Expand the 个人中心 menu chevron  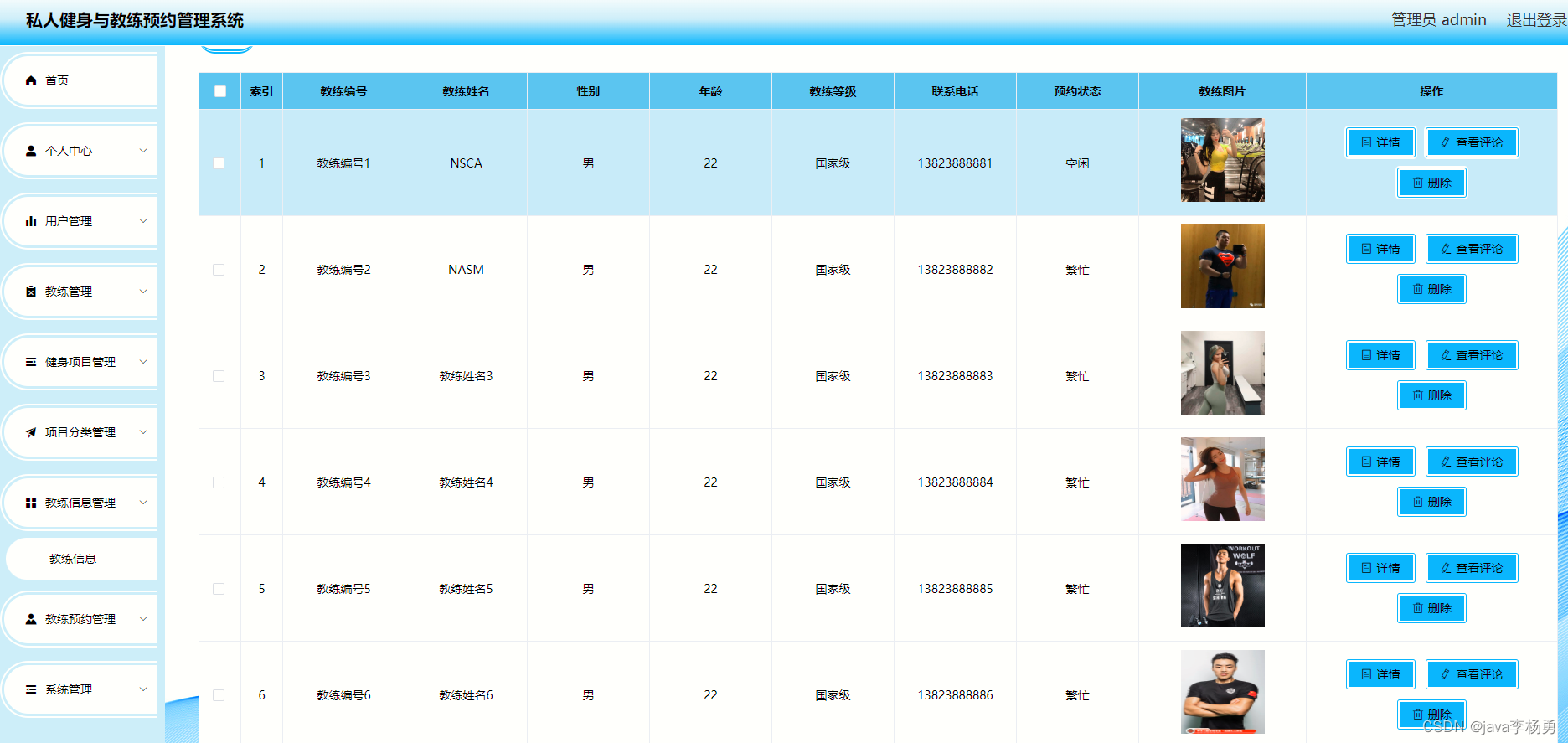(x=143, y=151)
